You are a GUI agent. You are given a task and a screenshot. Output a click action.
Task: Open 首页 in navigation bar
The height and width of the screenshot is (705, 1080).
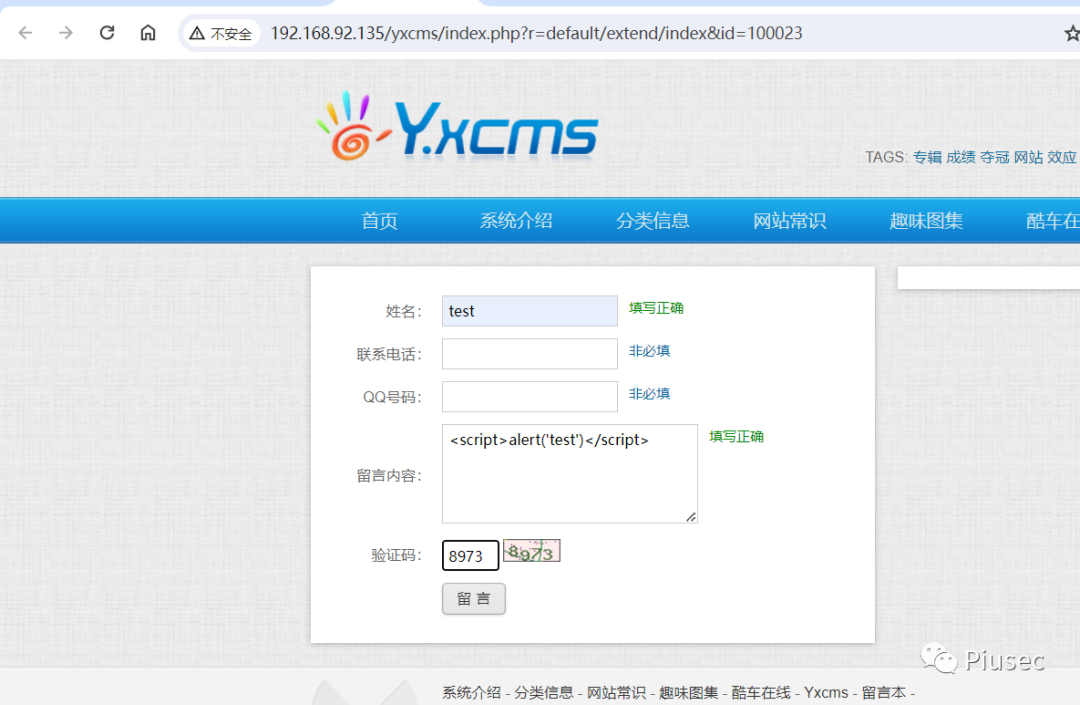click(x=380, y=221)
